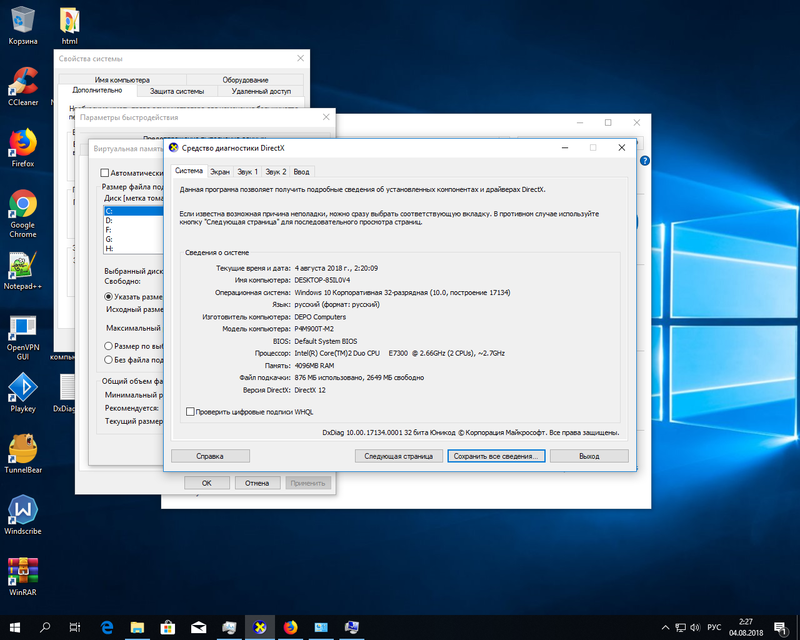The width and height of the screenshot is (800, 640).
Task: Open taskbar search magnifier
Action: [45, 627]
